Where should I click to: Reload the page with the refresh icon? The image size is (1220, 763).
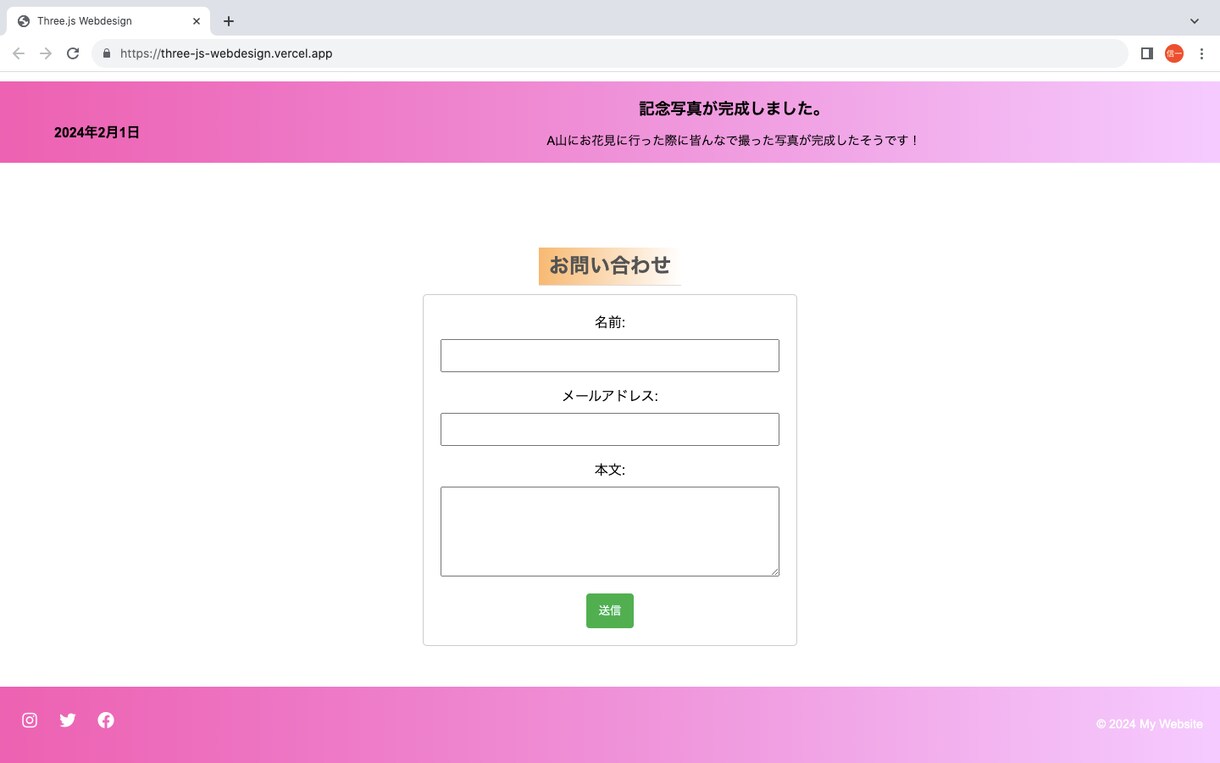click(73, 53)
